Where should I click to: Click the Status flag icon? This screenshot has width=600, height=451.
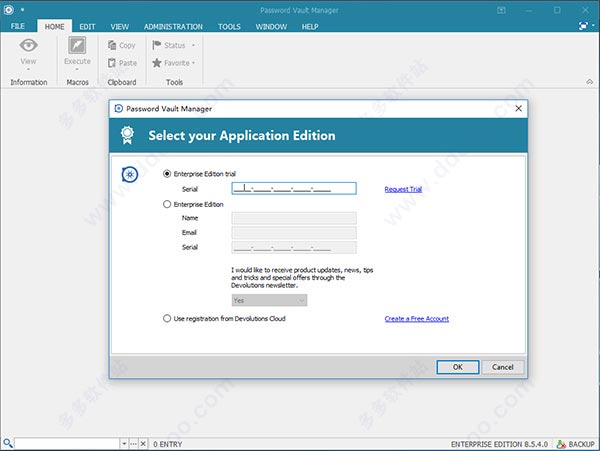(x=157, y=45)
